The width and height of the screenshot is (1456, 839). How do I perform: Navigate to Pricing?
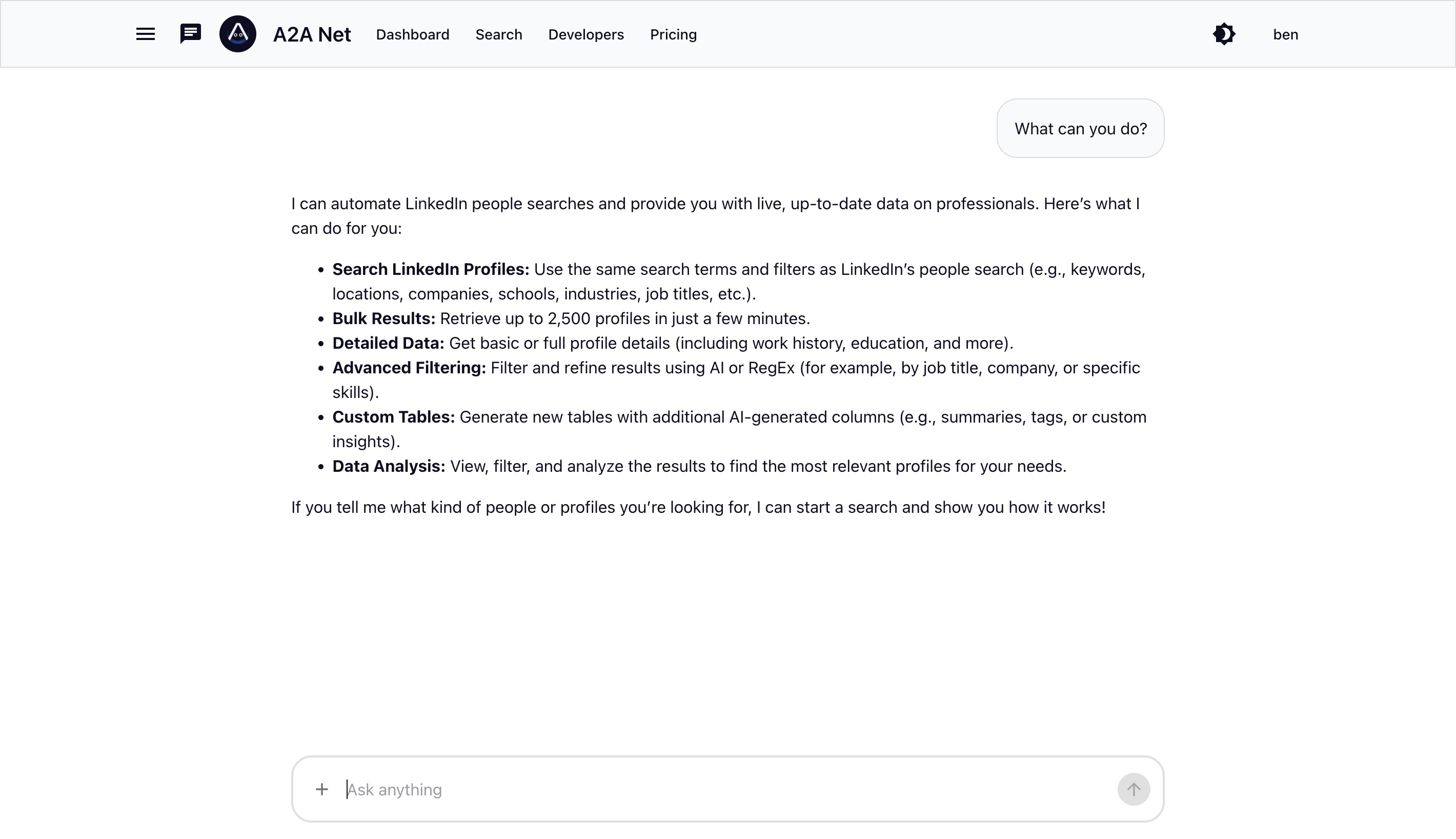[673, 34]
